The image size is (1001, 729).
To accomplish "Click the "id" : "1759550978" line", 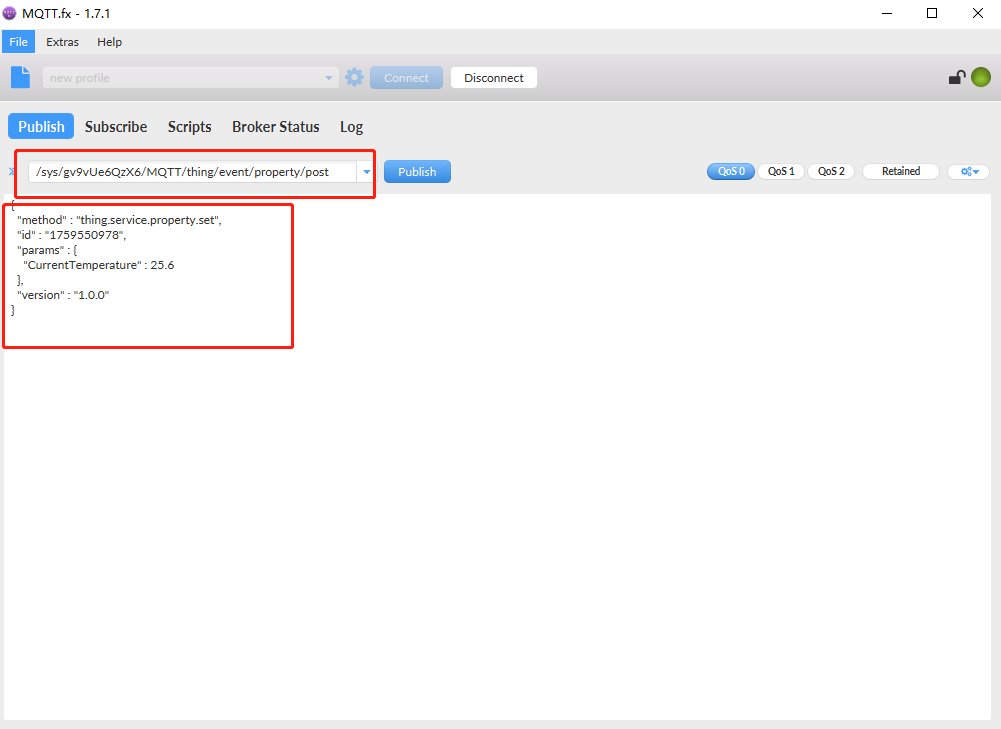I will (72, 235).
